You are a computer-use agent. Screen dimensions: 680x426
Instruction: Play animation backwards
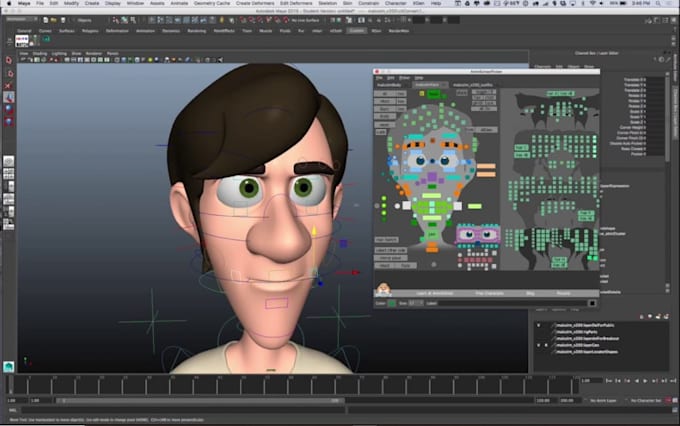(636, 380)
